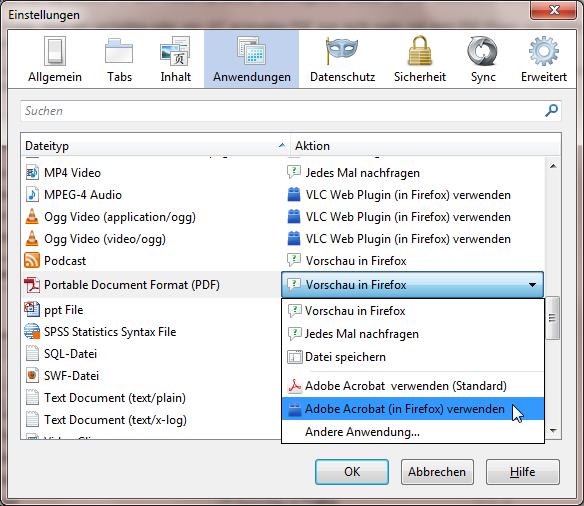The width and height of the screenshot is (584, 506).
Task: Confirm settings with the OK button
Action: click(x=352, y=472)
